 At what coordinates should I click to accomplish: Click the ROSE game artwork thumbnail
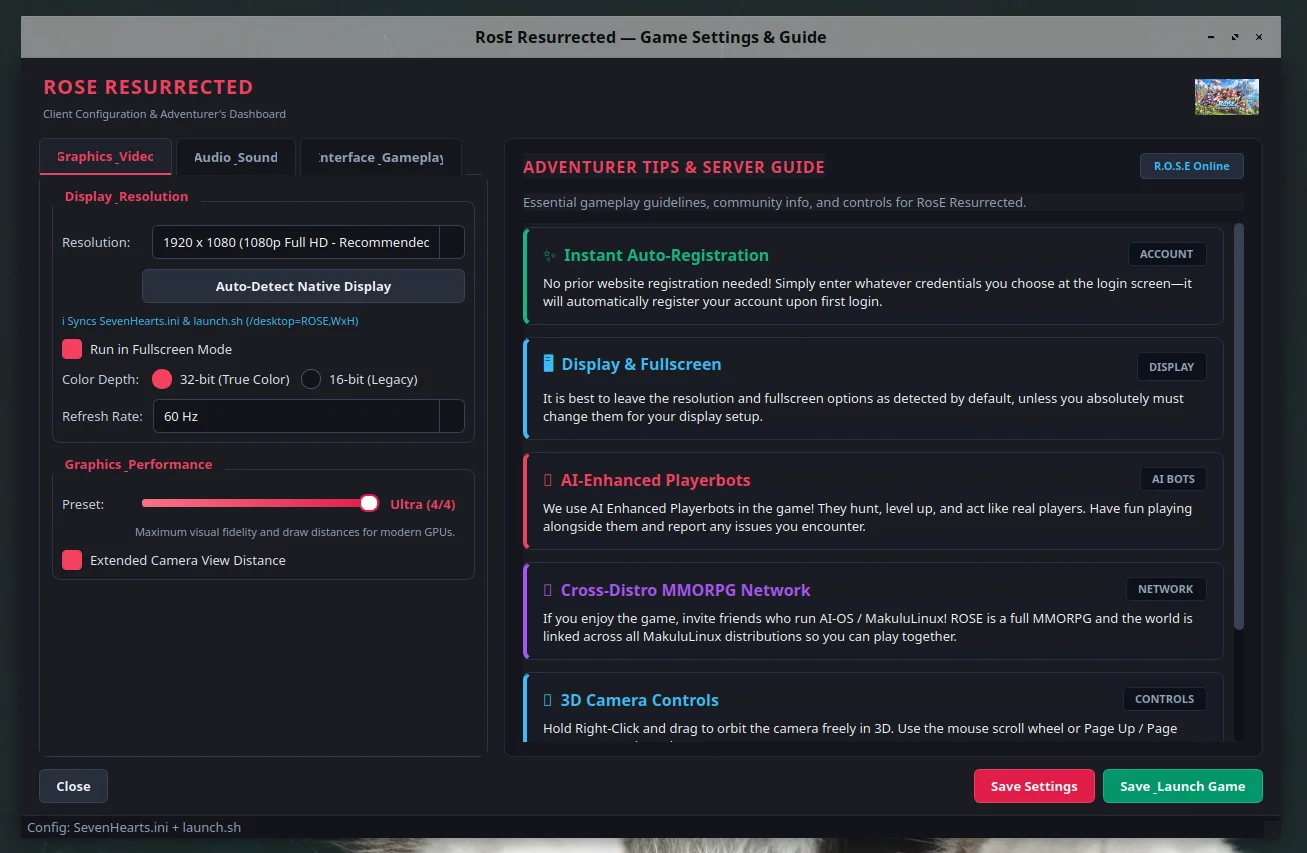pyautogui.click(x=1226, y=97)
